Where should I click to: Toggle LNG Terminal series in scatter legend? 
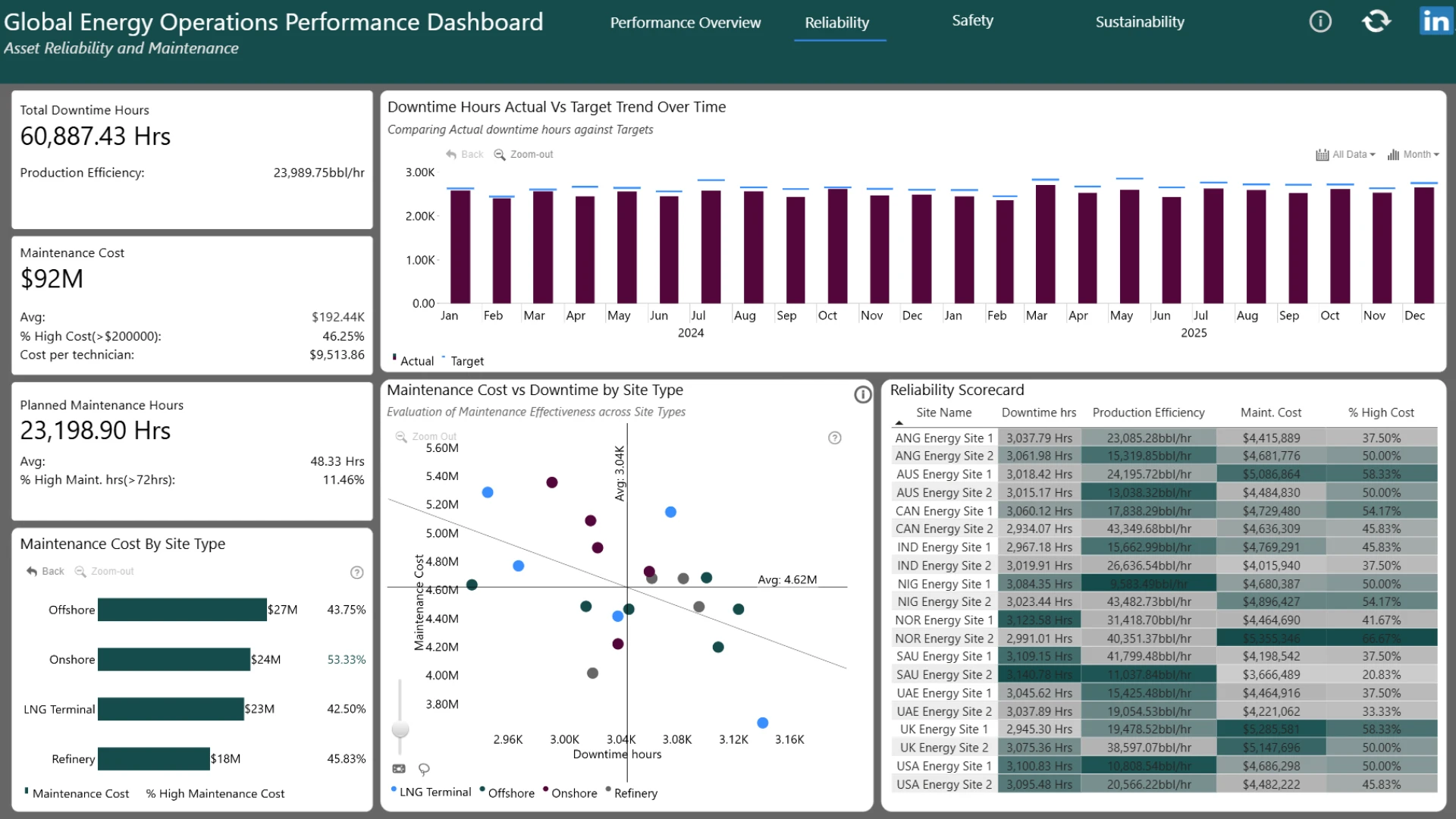pos(431,792)
